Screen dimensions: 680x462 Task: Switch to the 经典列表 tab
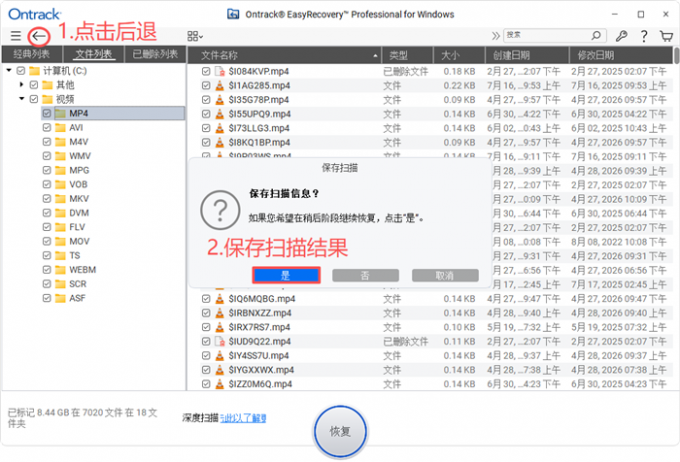click(32, 54)
